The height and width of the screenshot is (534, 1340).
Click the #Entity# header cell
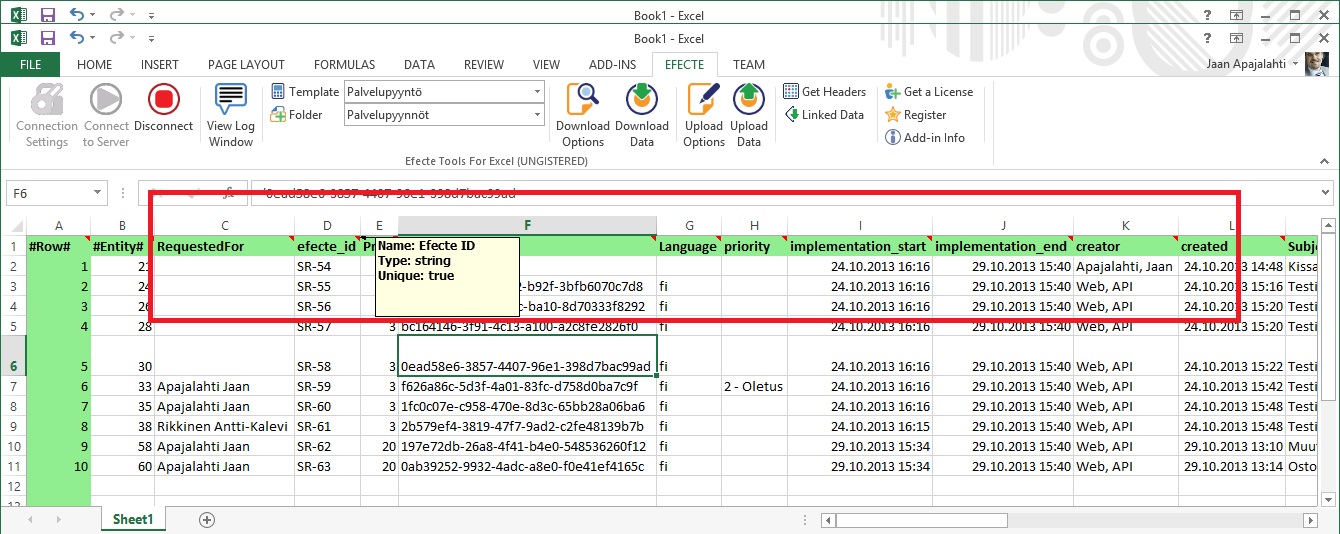pos(123,246)
